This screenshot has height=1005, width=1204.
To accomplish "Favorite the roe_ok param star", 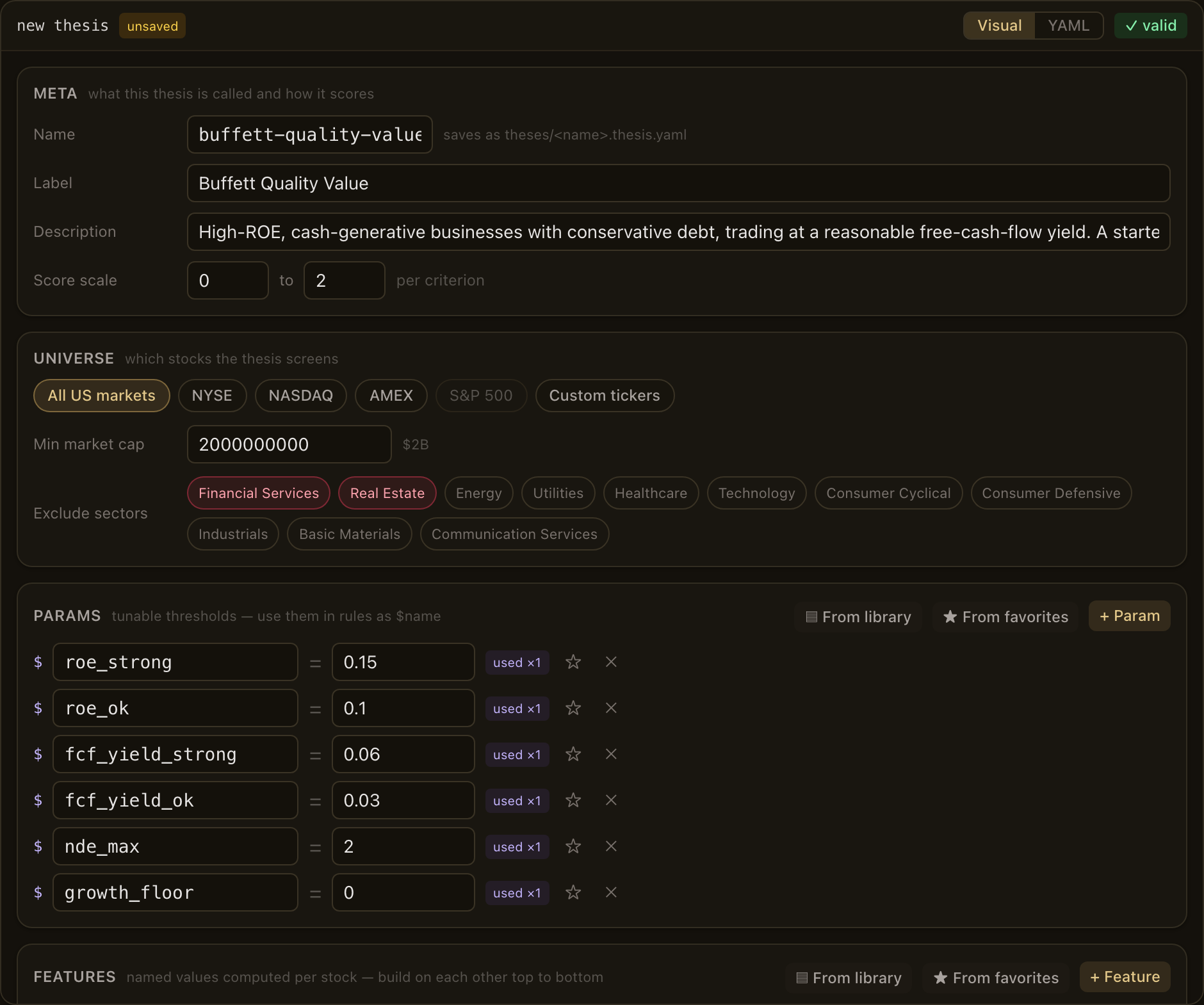I will click(x=573, y=708).
